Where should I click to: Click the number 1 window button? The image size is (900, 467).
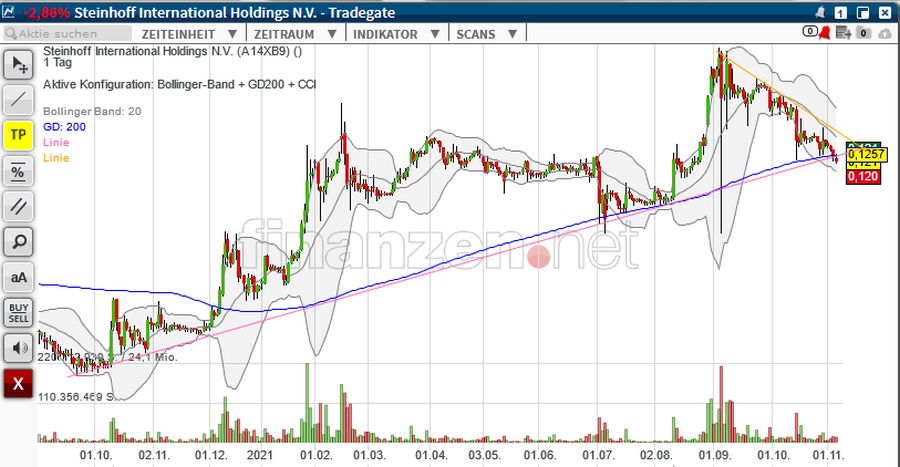click(840, 13)
